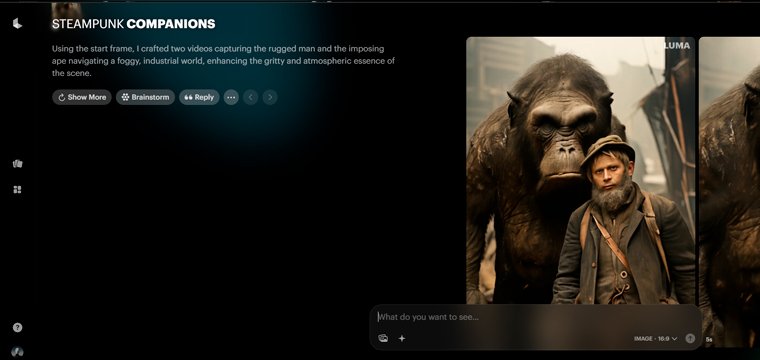This screenshot has height=360, width=760.
Task: Go to next response with right chevron
Action: [270, 97]
